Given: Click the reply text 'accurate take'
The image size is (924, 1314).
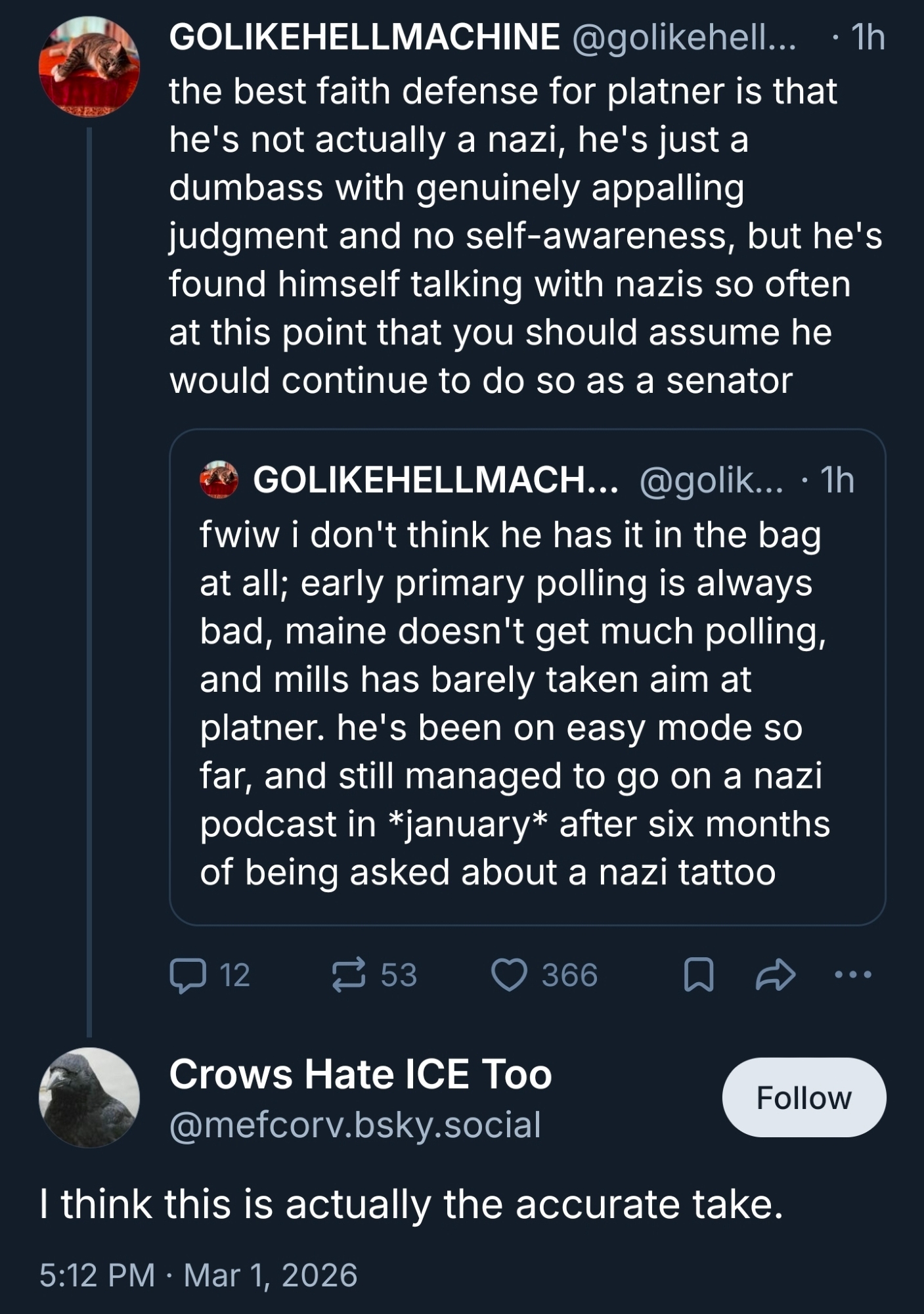Looking at the screenshot, I should tap(411, 1205).
